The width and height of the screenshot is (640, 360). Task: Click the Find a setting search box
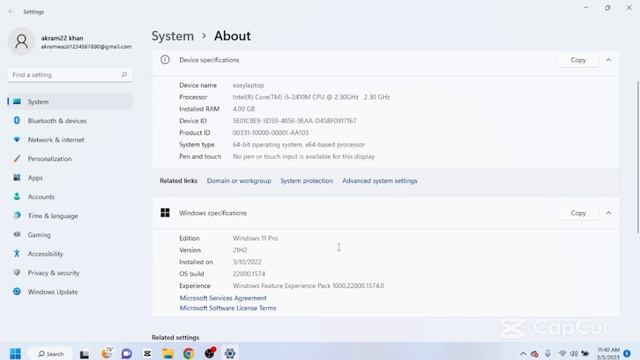click(x=70, y=75)
